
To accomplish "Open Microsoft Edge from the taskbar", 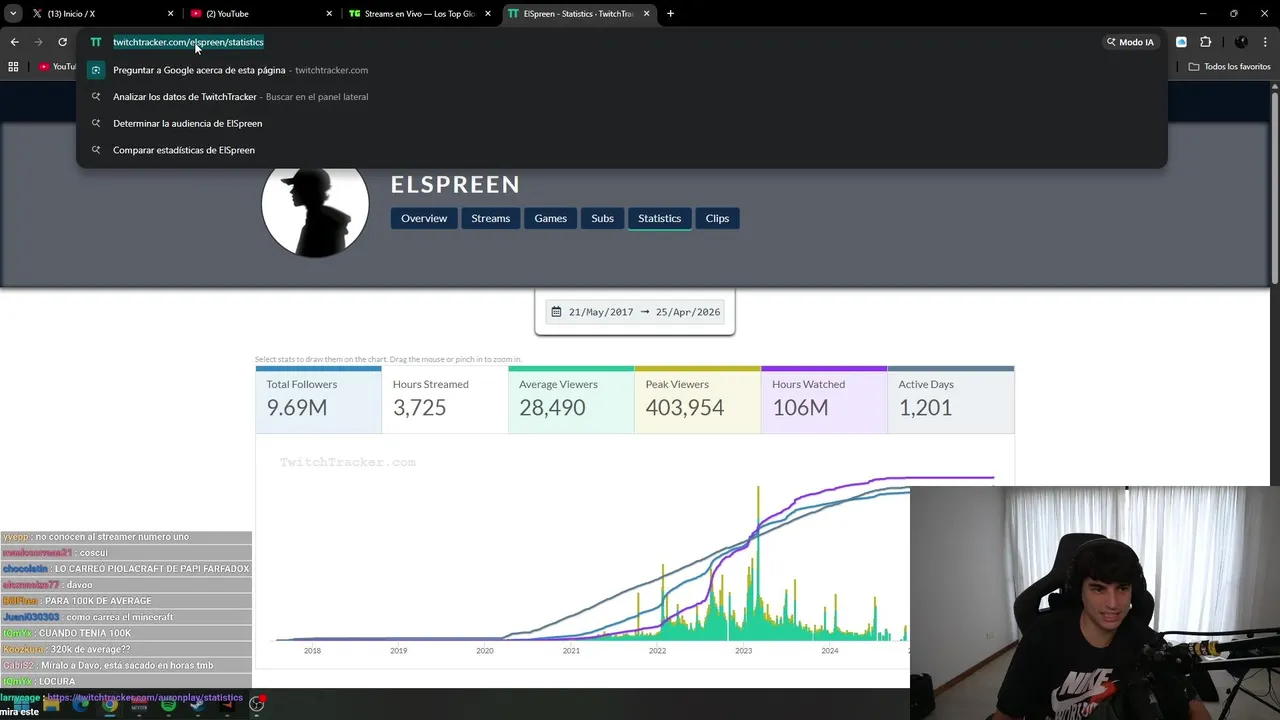I will pyautogui.click(x=80, y=704).
